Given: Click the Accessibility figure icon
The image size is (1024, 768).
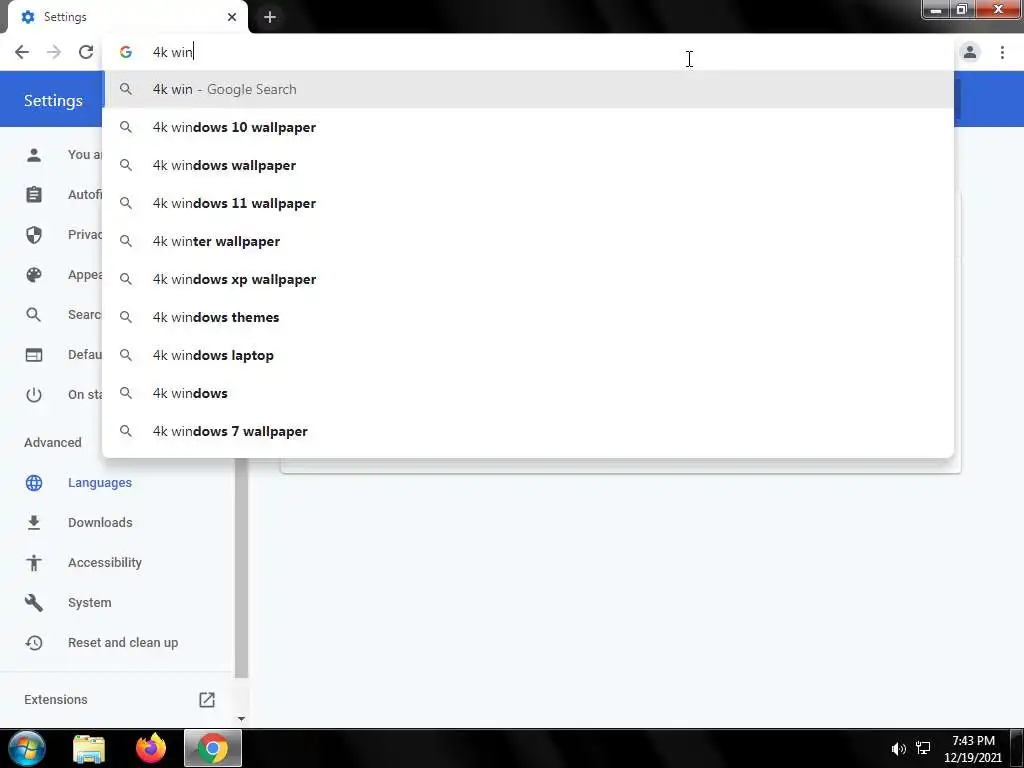Looking at the screenshot, I should 34,563.
